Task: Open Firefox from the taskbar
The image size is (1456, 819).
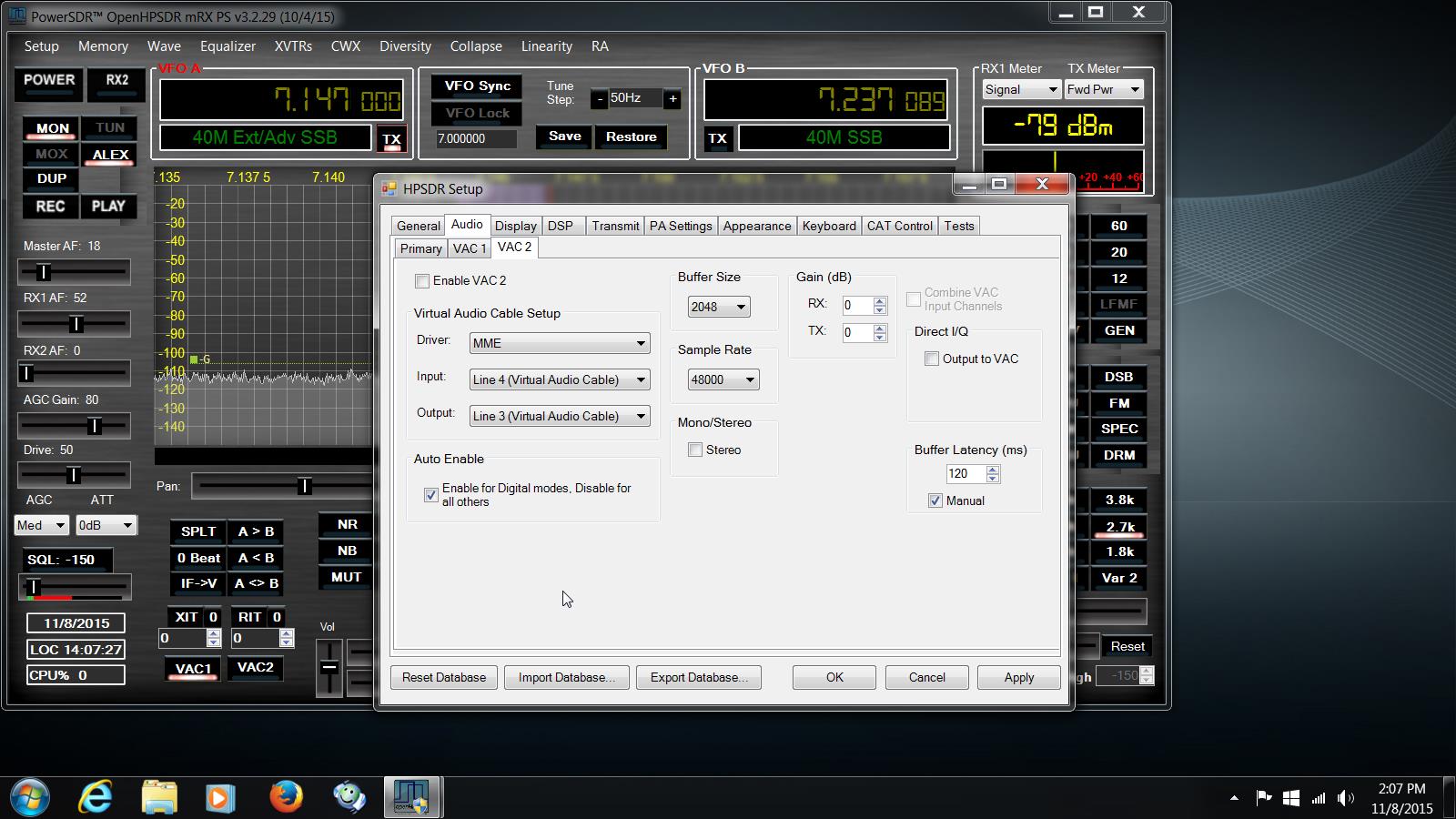Action: pos(286,797)
